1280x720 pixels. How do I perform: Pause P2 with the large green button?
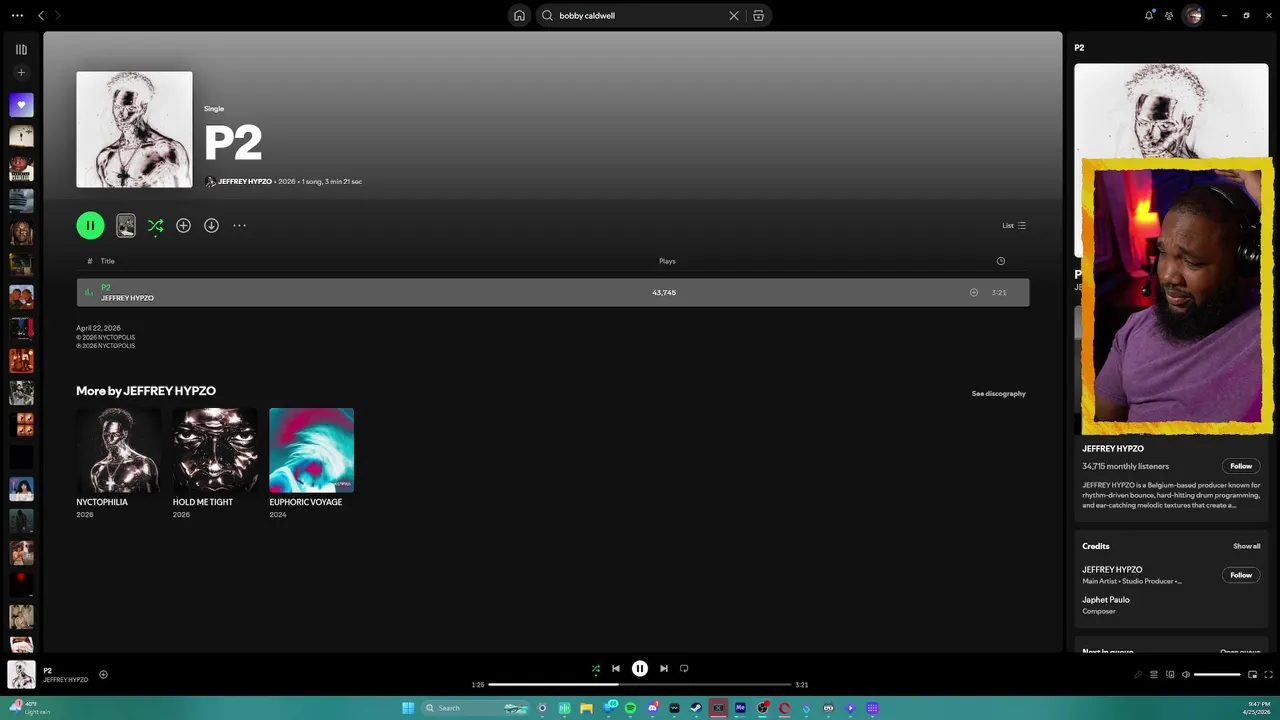(90, 225)
